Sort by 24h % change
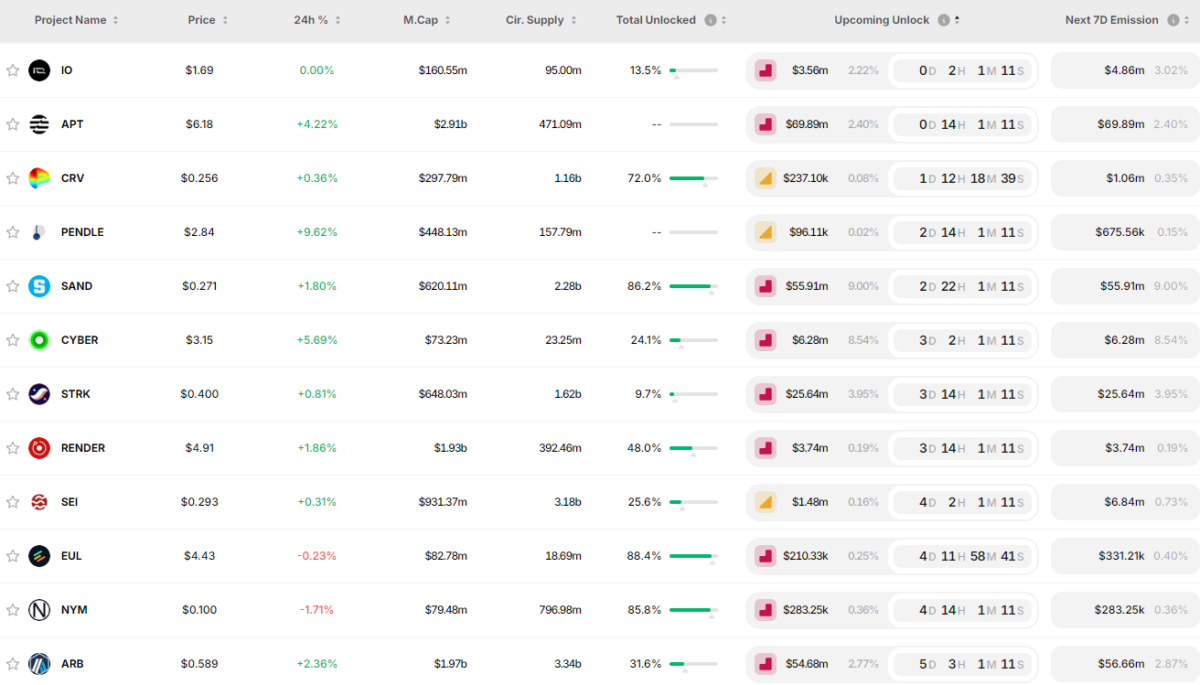 pyautogui.click(x=337, y=20)
